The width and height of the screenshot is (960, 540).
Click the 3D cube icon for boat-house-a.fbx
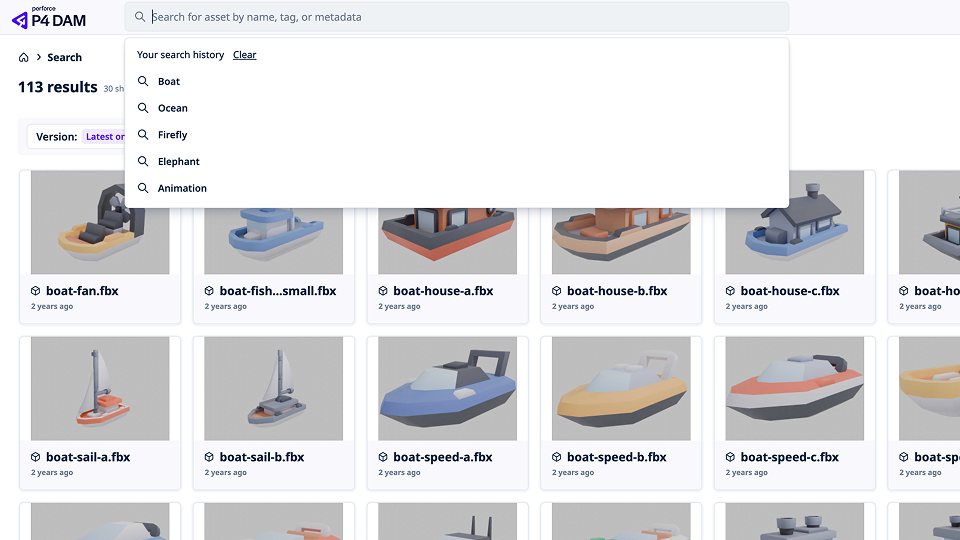coord(383,291)
